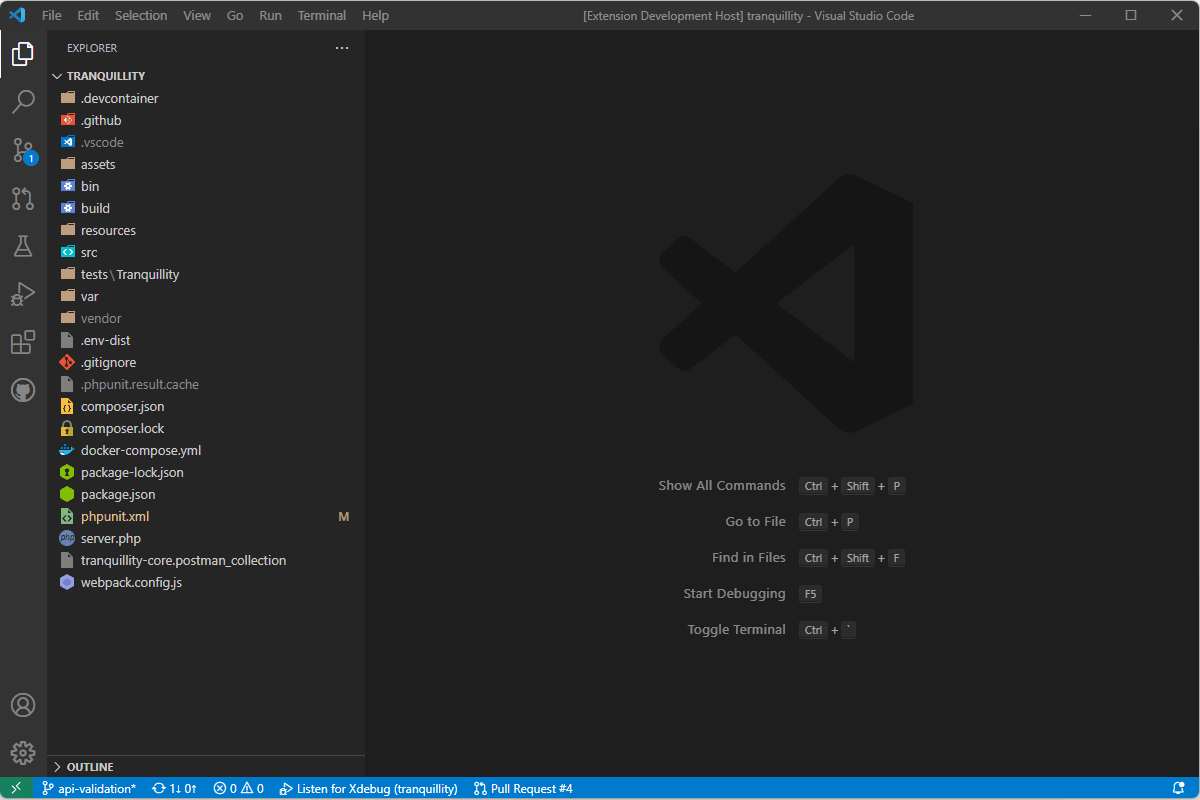
Task: Open the composer.json file
Action: (x=206, y=406)
